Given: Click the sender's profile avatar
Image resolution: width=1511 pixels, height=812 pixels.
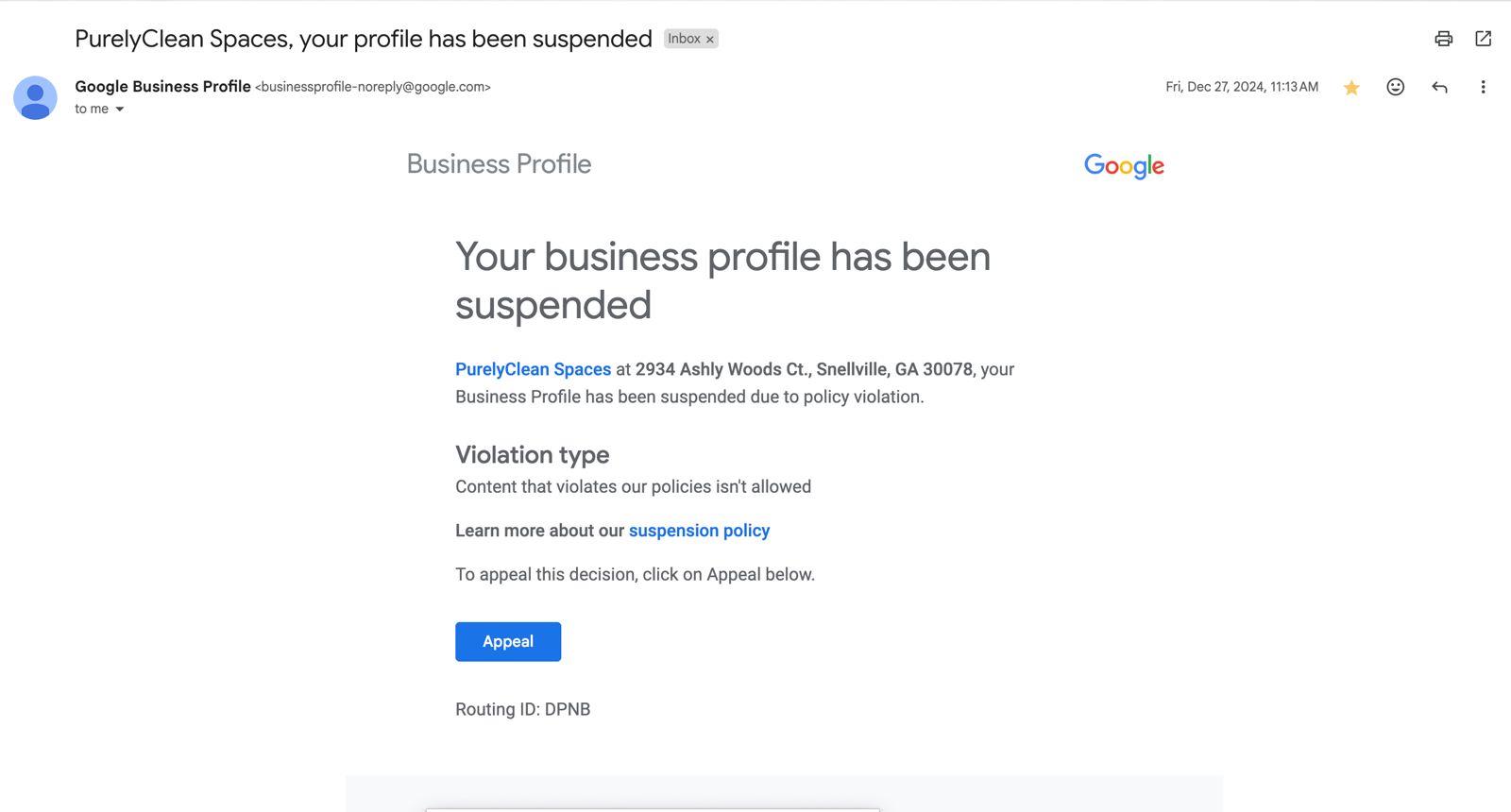Looking at the screenshot, I should pos(35,97).
